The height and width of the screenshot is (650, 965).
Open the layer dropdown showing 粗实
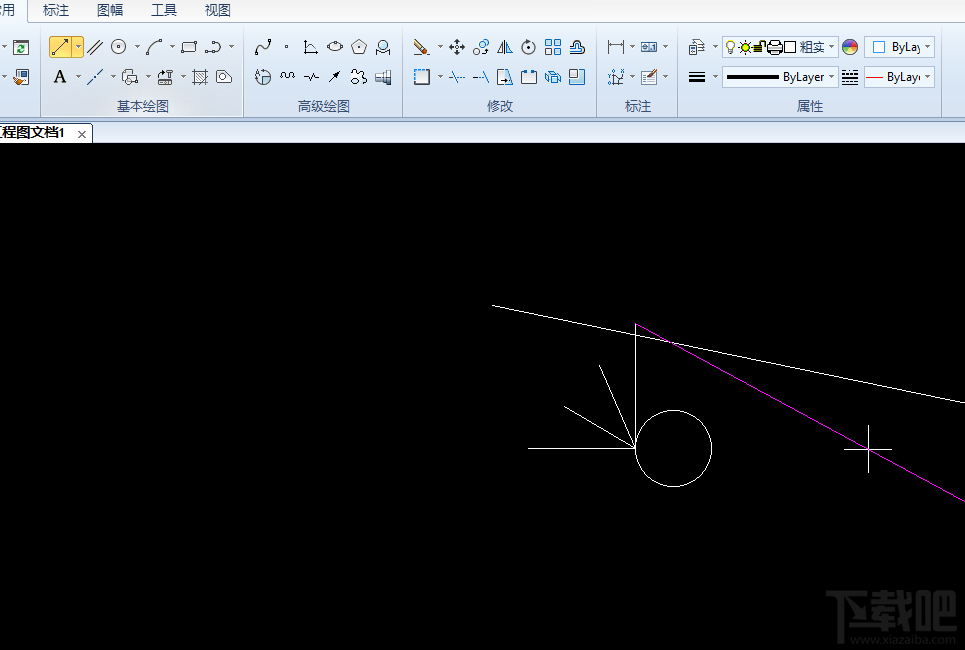(780, 47)
